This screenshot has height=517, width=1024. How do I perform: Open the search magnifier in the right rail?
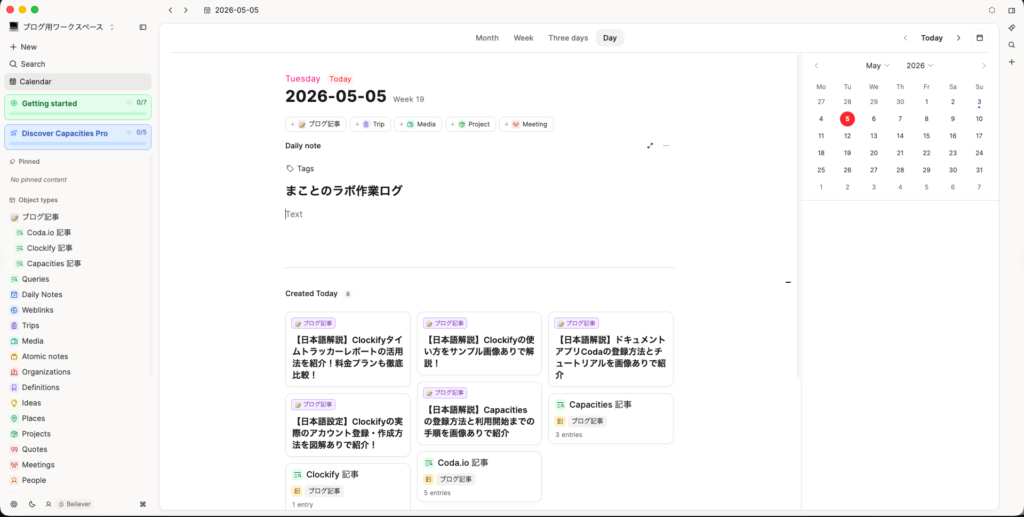(1012, 45)
